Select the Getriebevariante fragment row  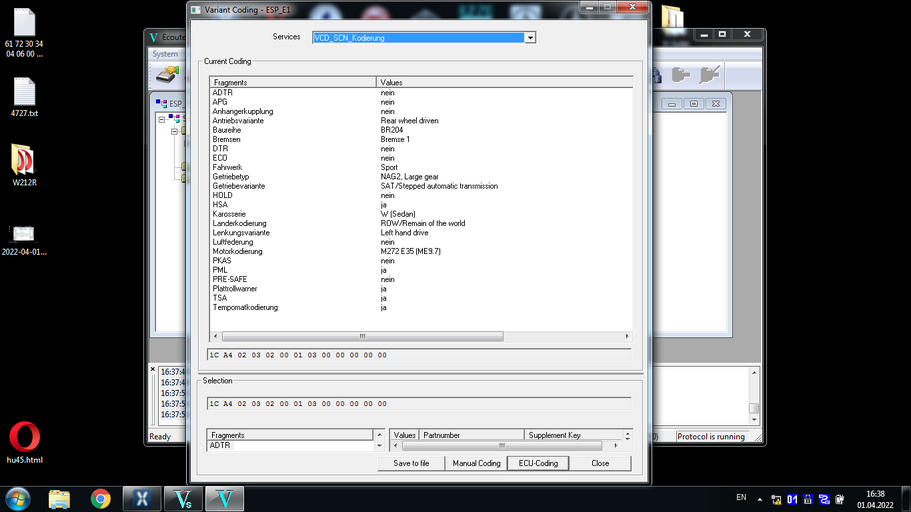click(x=238, y=186)
